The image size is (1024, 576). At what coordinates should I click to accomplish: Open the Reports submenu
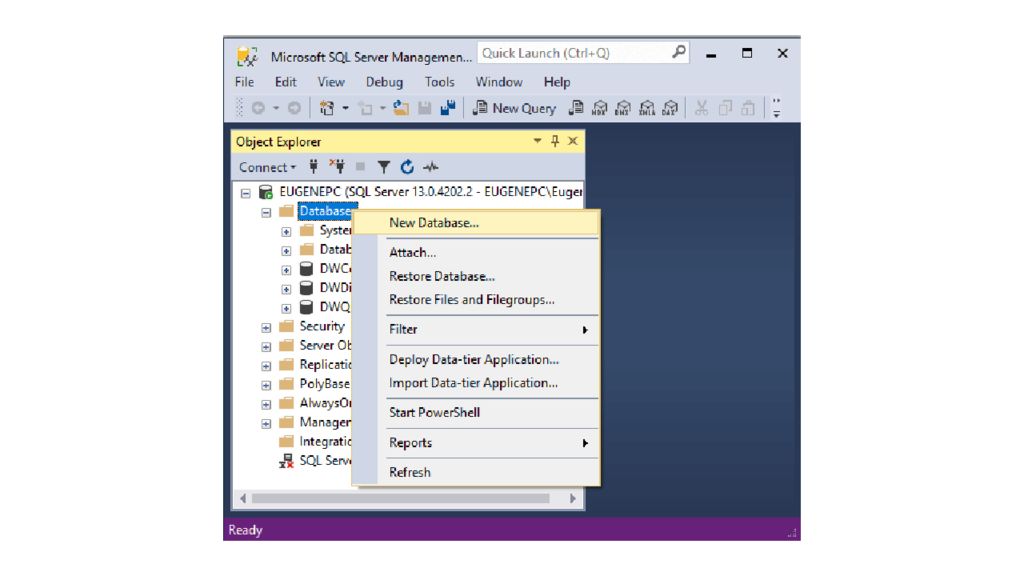[x=476, y=443]
